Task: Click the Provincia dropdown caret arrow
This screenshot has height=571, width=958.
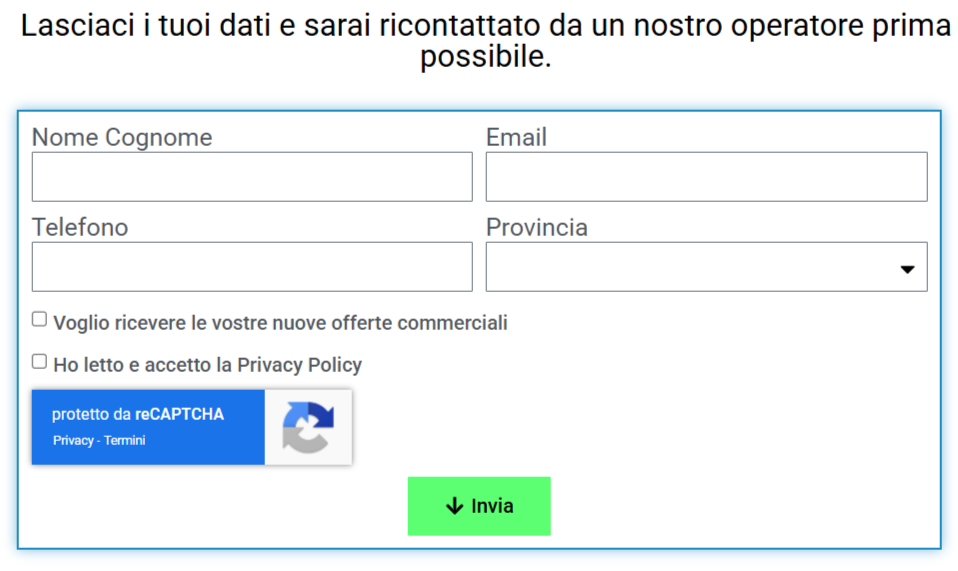Action: click(x=907, y=269)
